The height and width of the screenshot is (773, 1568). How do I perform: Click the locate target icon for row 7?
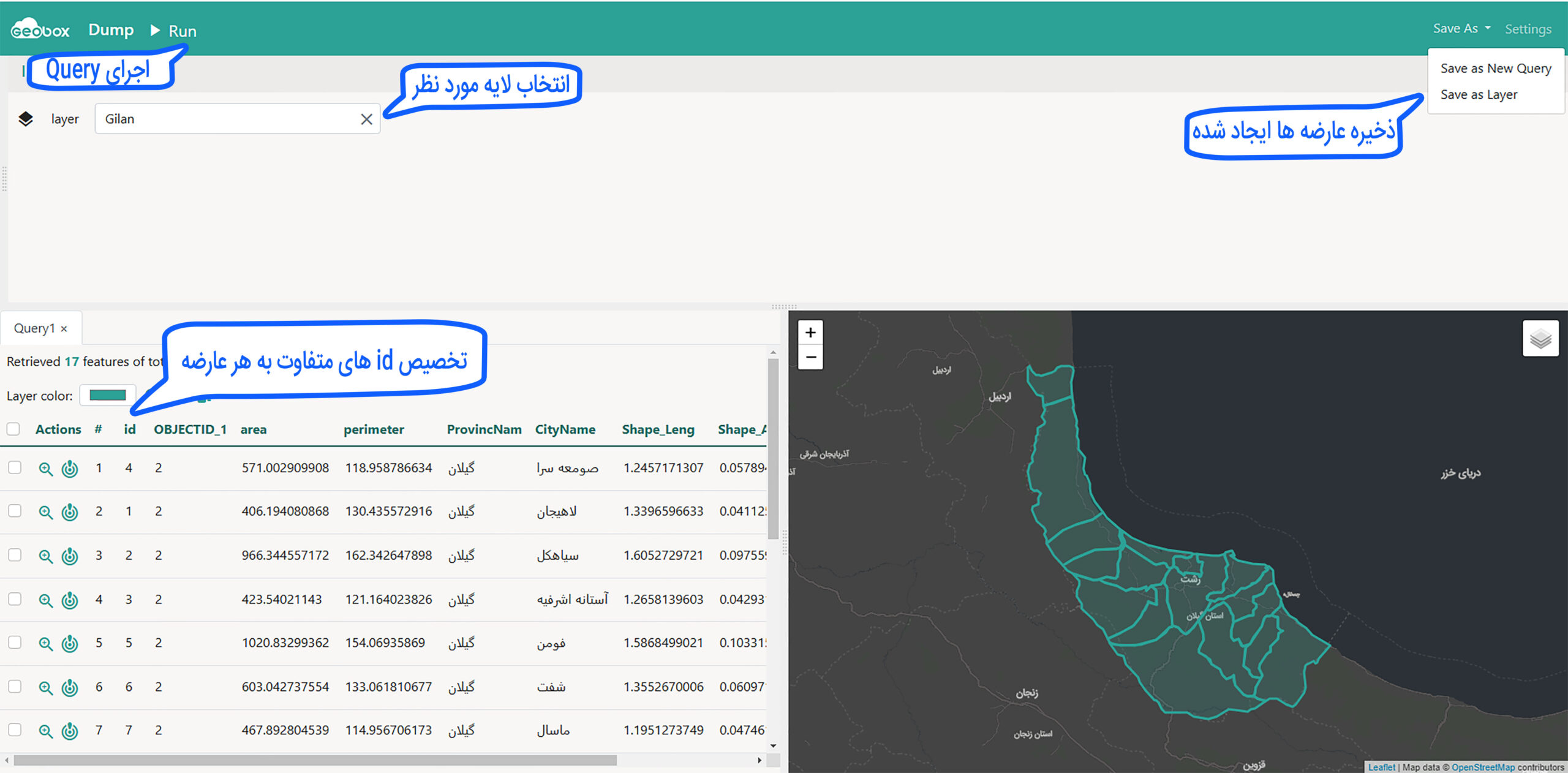70,731
